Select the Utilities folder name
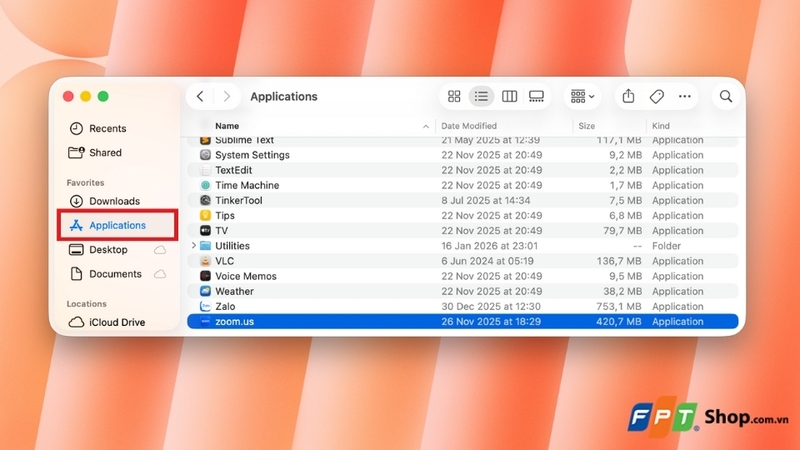The height and width of the screenshot is (450, 800). pos(232,246)
